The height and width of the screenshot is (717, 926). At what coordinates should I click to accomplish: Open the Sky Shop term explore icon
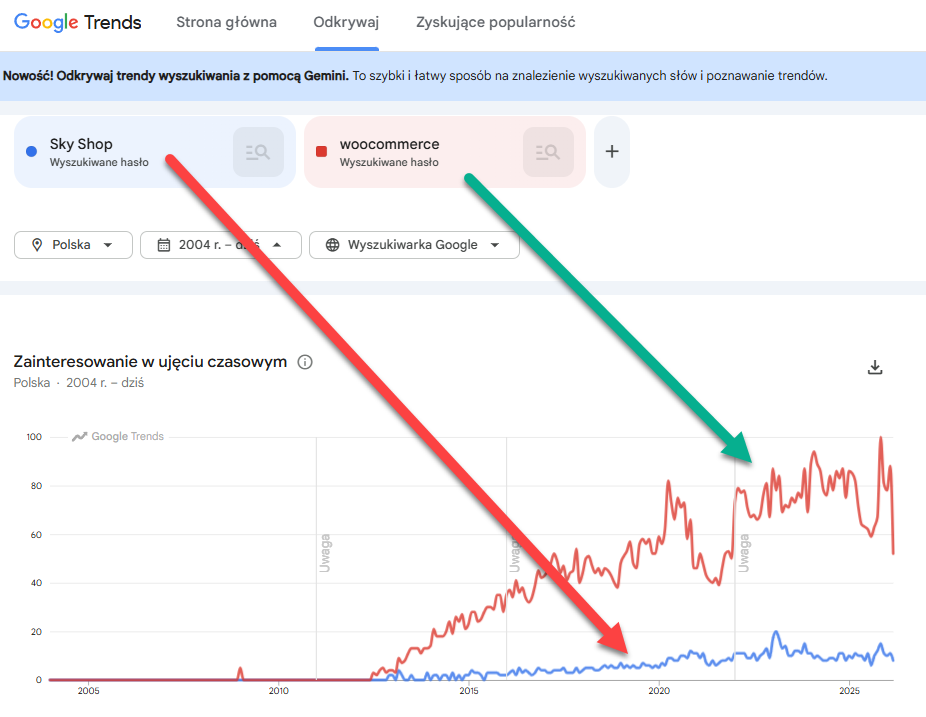pos(258,152)
